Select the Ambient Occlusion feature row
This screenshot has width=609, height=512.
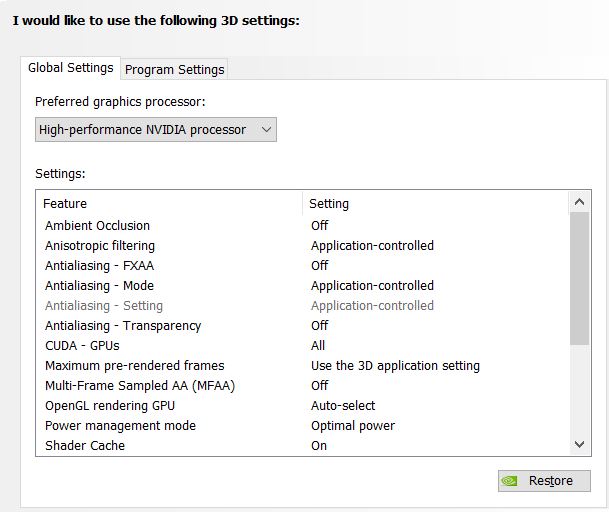click(97, 226)
